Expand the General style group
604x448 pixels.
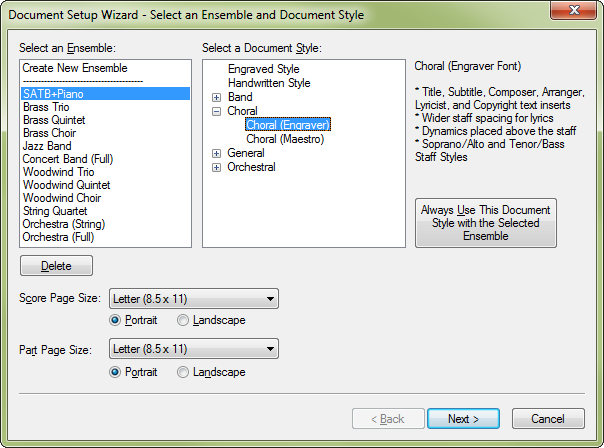(216, 153)
